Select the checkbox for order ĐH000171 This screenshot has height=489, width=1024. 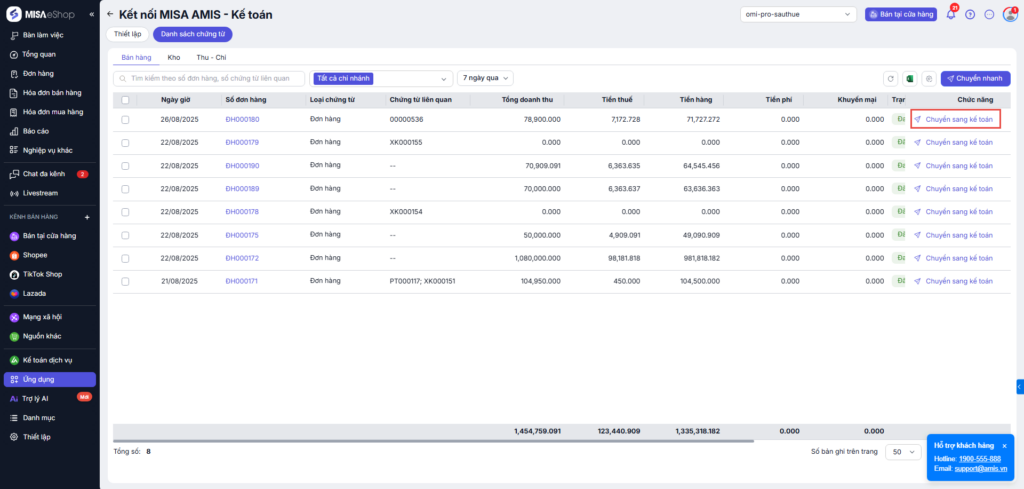(125, 281)
